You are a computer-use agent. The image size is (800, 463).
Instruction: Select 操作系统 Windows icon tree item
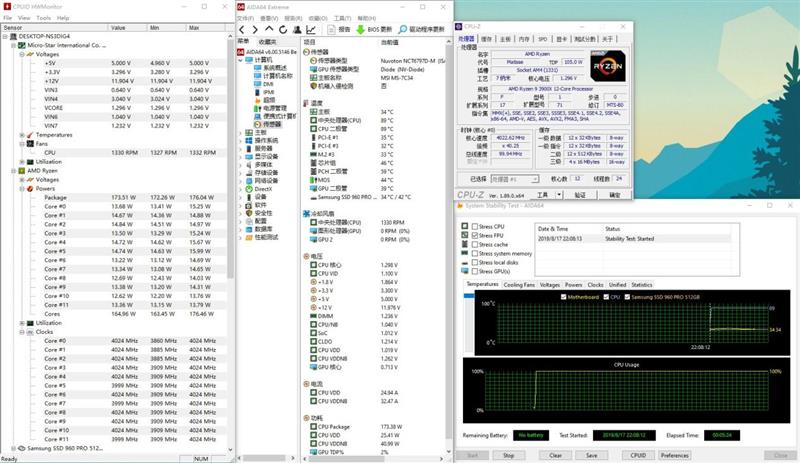tap(262, 140)
